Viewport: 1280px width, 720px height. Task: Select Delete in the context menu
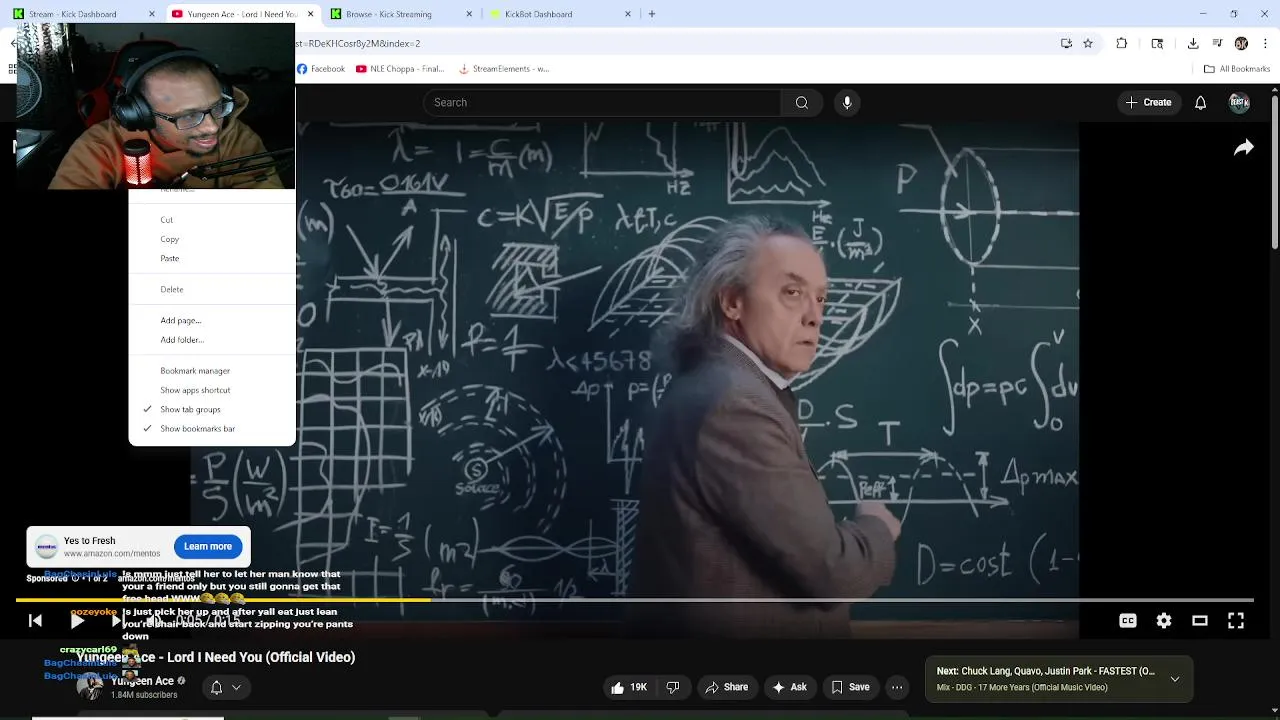212,289
